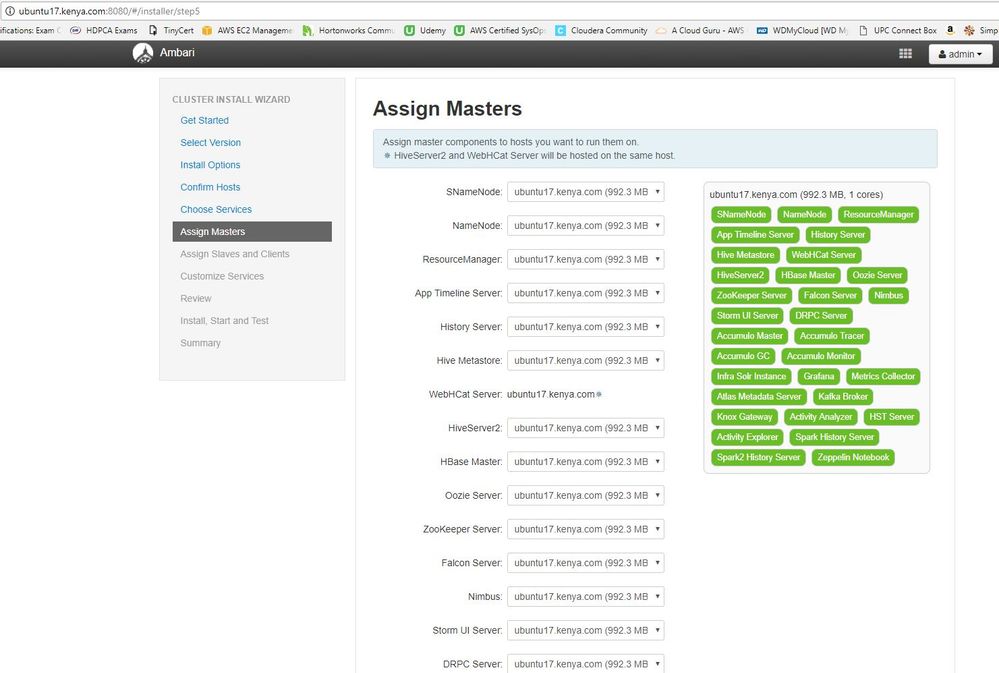999x673 pixels.
Task: Open the History Server host dropdown
Action: (586, 327)
